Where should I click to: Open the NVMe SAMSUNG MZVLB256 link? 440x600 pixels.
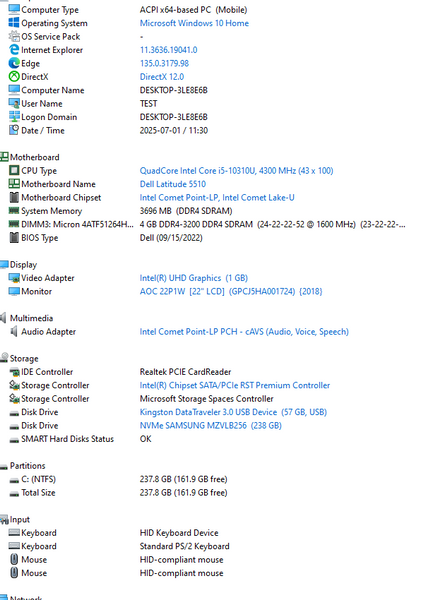tap(210, 425)
